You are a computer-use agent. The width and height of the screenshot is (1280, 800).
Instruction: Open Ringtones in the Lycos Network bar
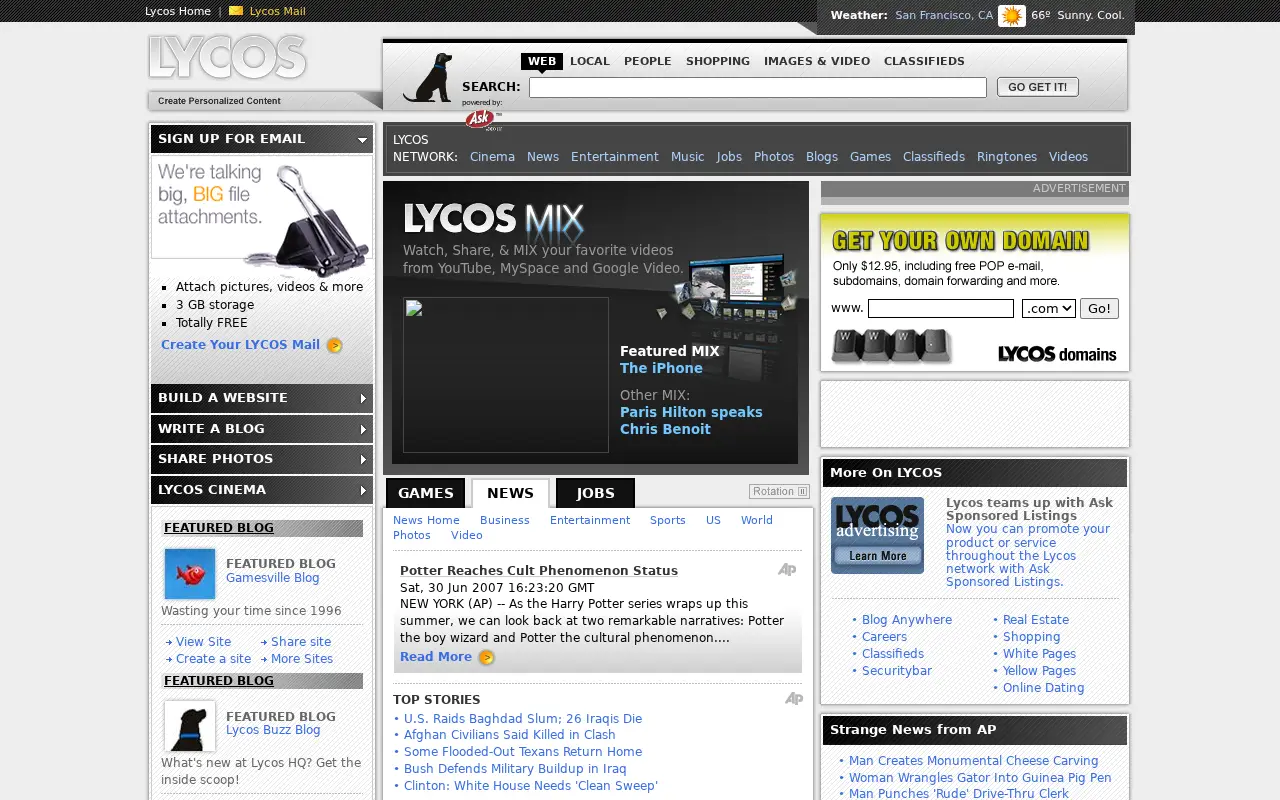click(1007, 157)
